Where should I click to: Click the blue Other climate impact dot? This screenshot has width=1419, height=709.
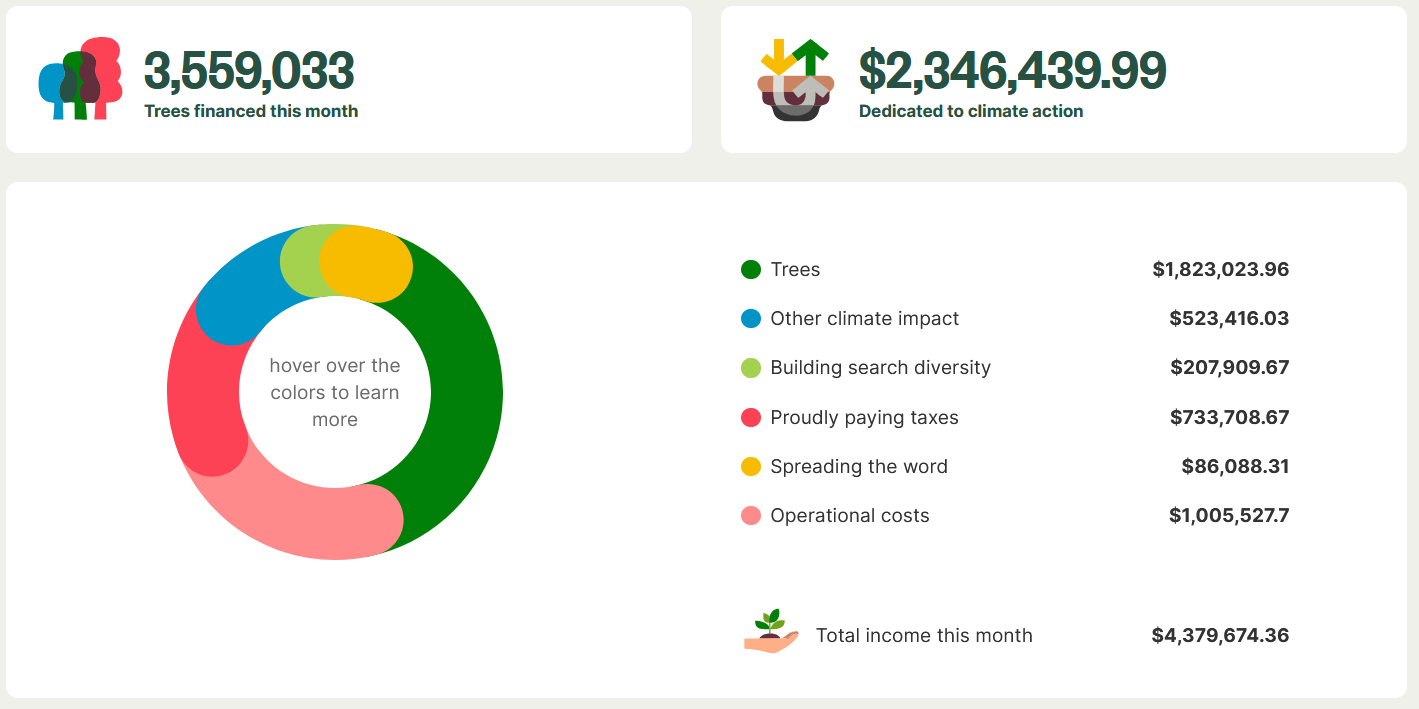[x=751, y=318]
